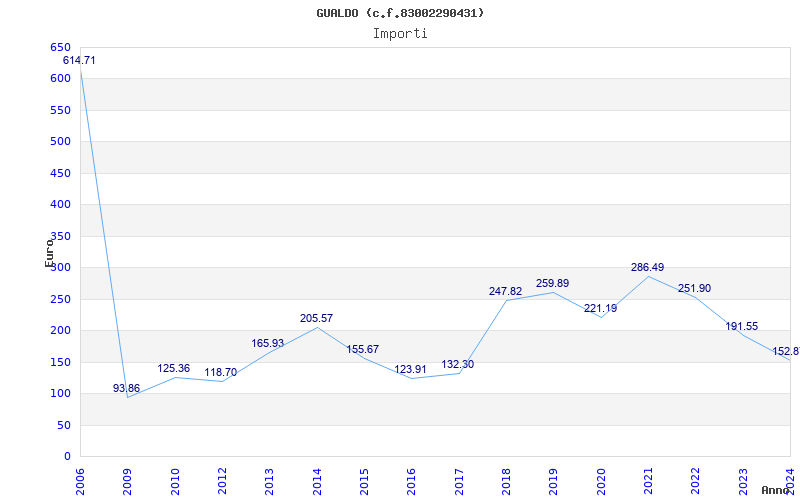Click the partially cut 152.8 data label

click(x=786, y=352)
